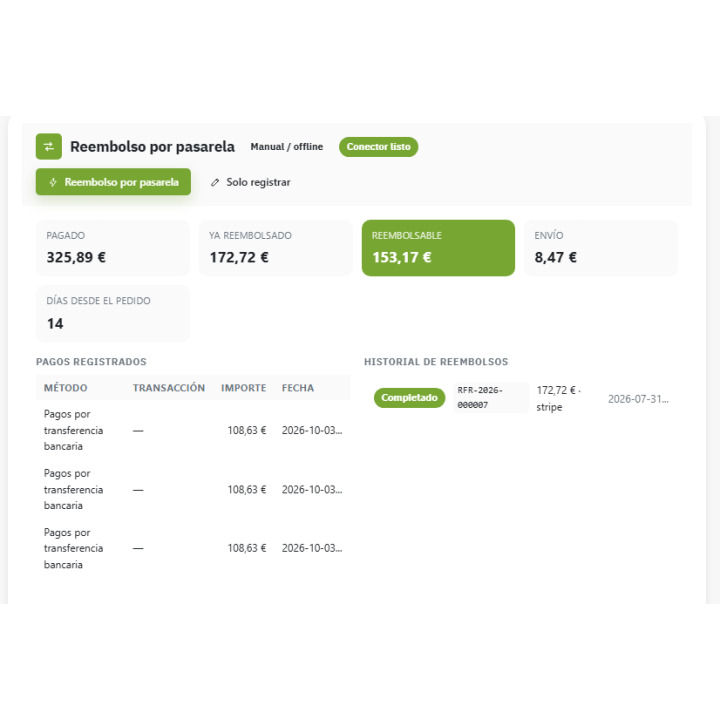Viewport: 720px width, 720px height.
Task: Click the 'Días desde el pedido' card
Action: 112,314
